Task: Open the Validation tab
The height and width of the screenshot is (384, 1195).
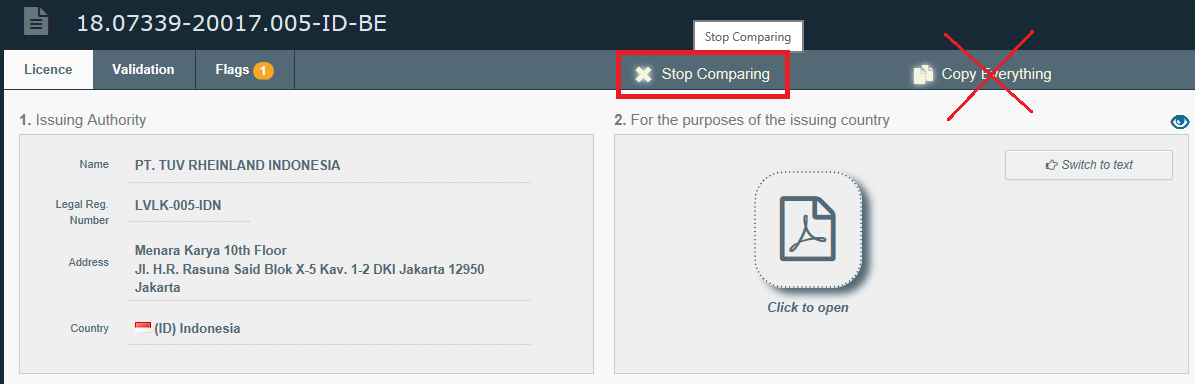Action: coord(143,69)
